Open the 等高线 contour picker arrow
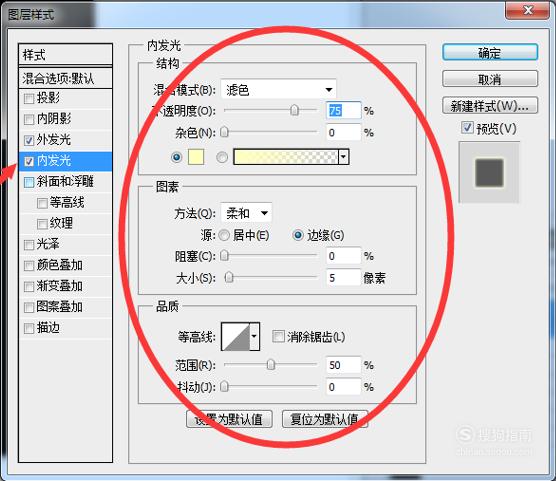 [255, 336]
